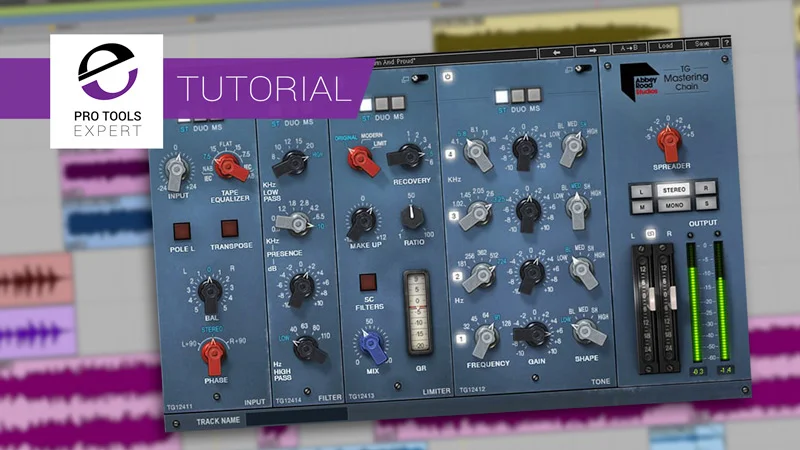
Task: Click the limiter Recovery knob
Action: point(408,156)
